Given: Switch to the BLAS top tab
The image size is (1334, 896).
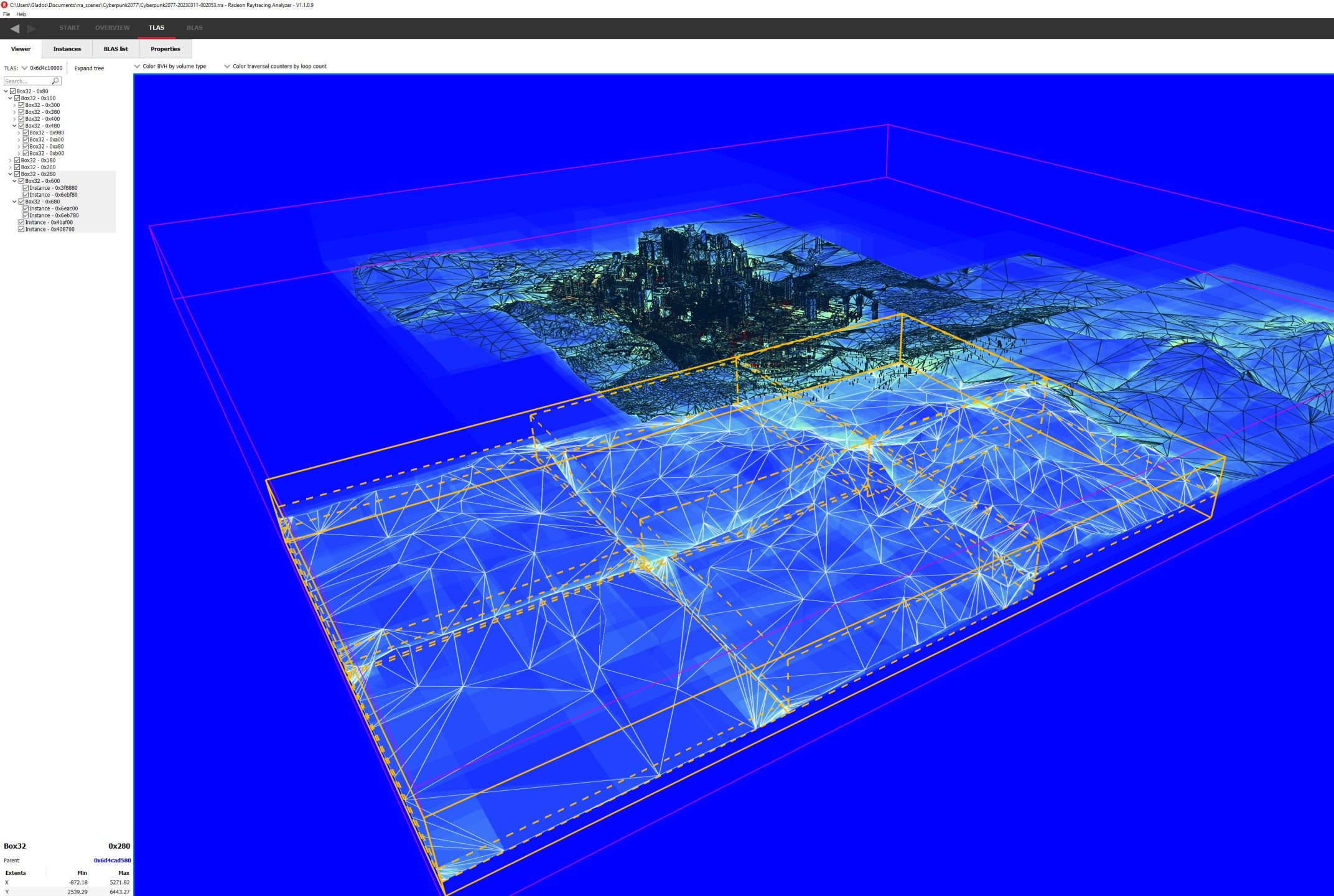Looking at the screenshot, I should (x=195, y=28).
